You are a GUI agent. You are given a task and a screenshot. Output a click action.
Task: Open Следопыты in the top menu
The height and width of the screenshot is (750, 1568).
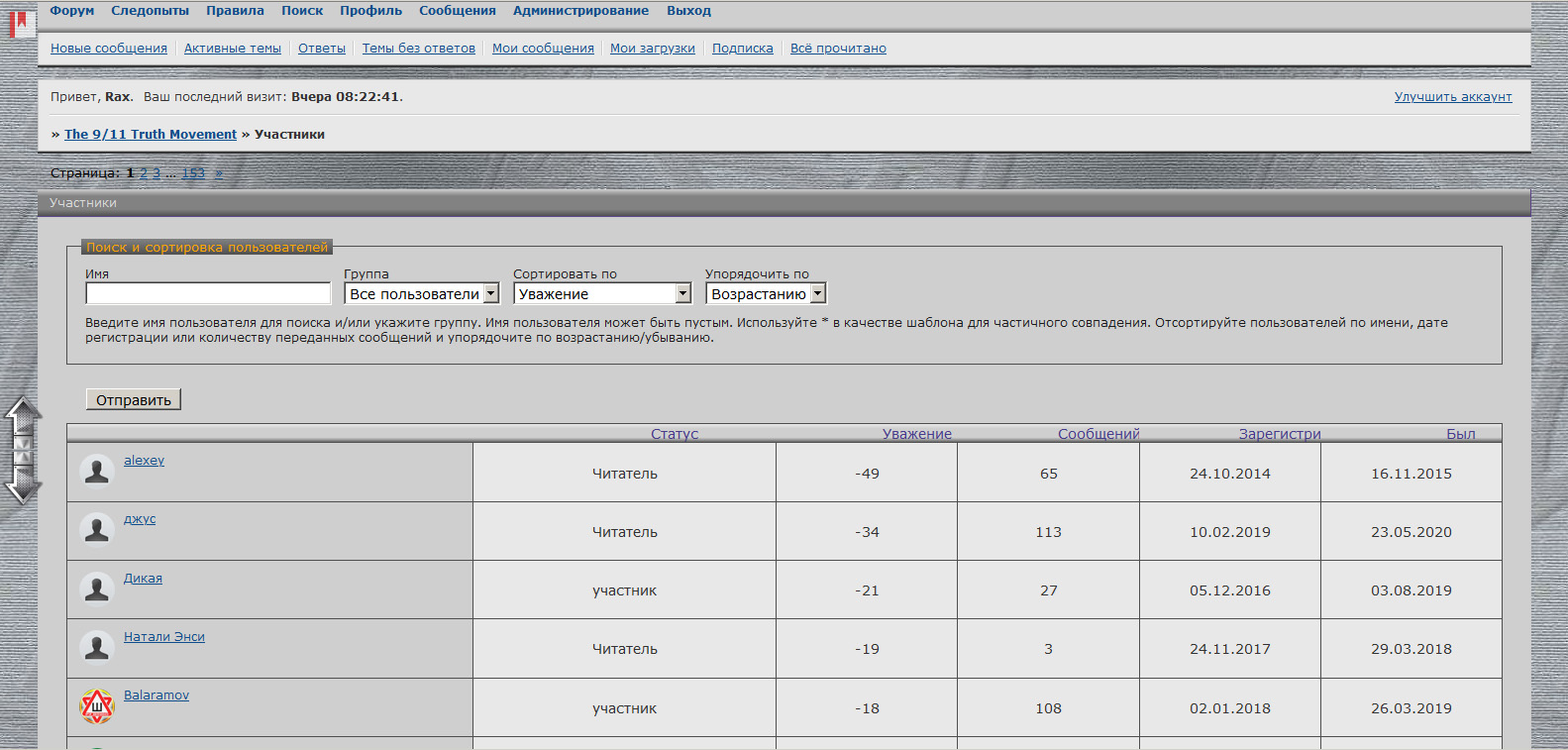(151, 11)
